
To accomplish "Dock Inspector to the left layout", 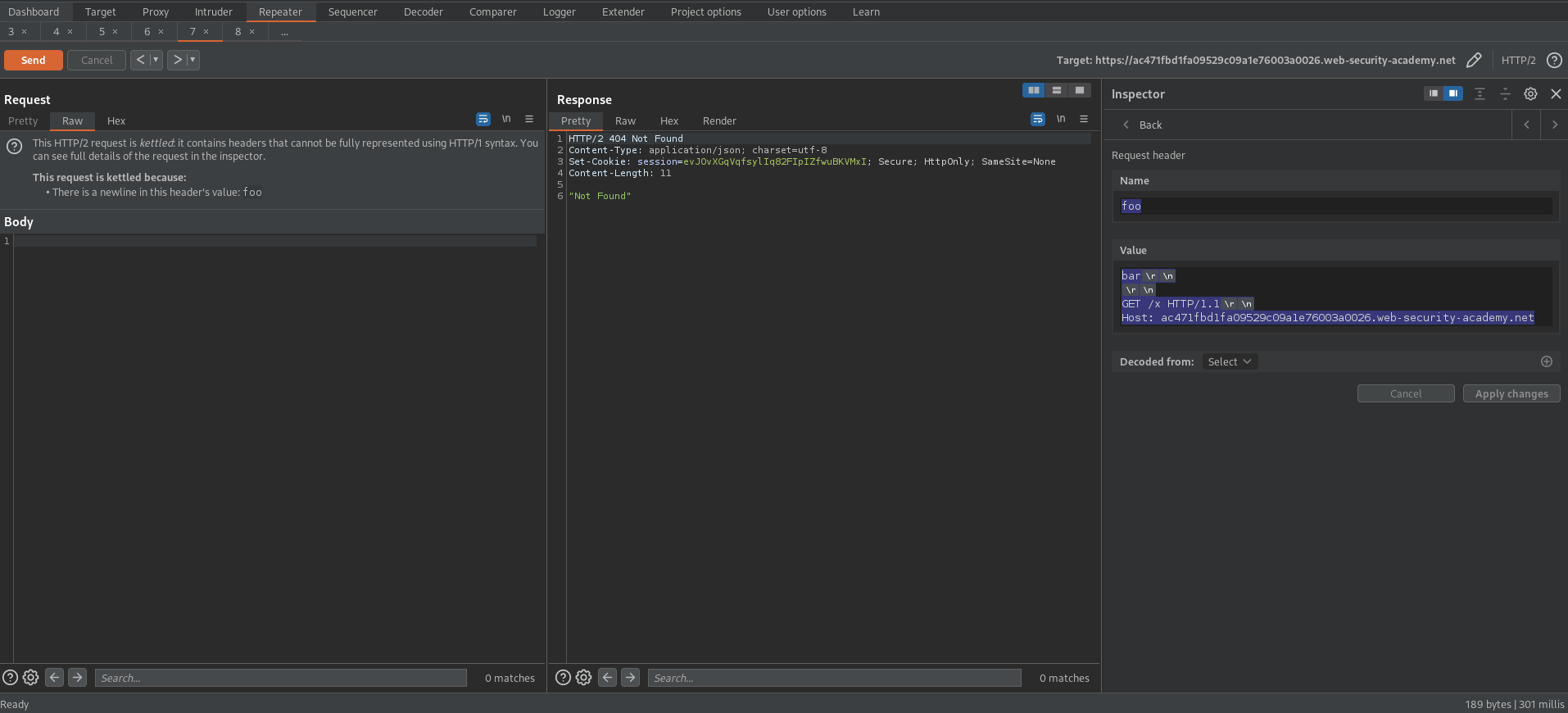I will click(1434, 93).
